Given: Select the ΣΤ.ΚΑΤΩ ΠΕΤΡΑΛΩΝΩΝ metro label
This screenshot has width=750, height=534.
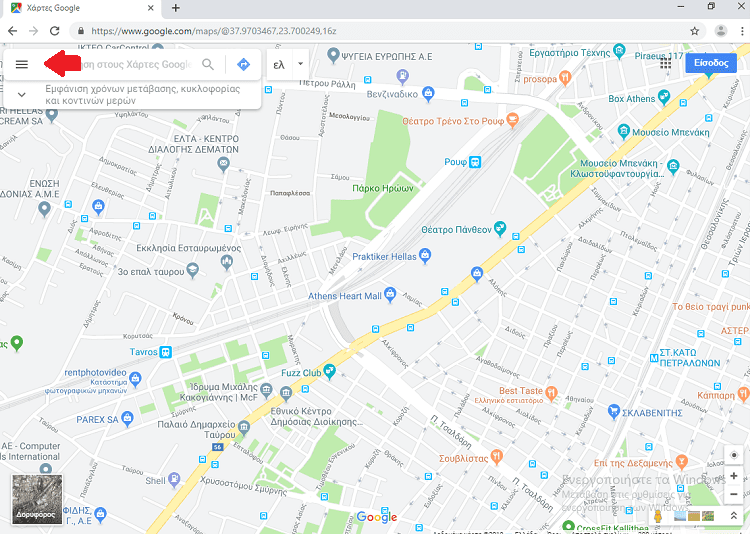Looking at the screenshot, I should point(690,358).
